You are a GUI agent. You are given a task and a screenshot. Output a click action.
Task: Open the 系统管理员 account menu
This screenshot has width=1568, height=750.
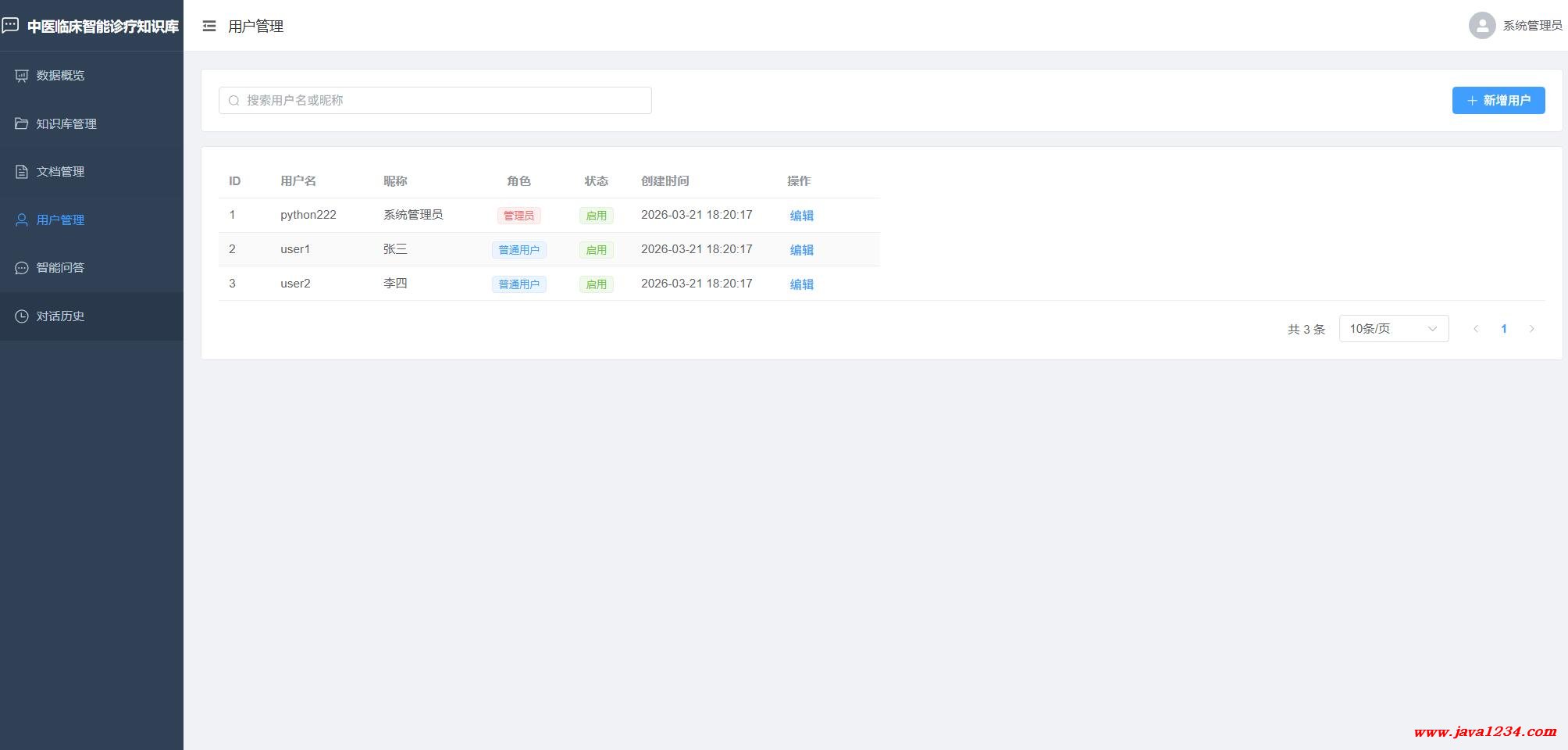(x=1531, y=26)
